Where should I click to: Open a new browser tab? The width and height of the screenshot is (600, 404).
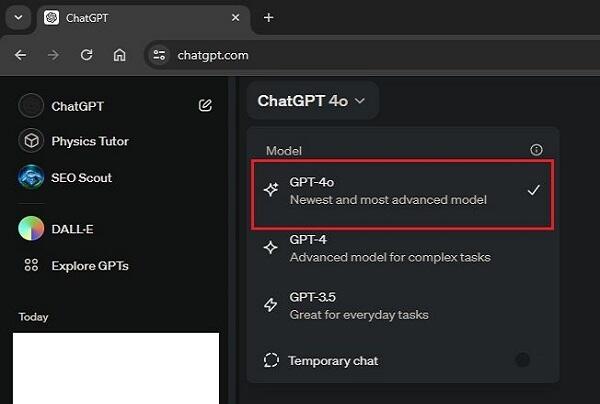pos(268,18)
